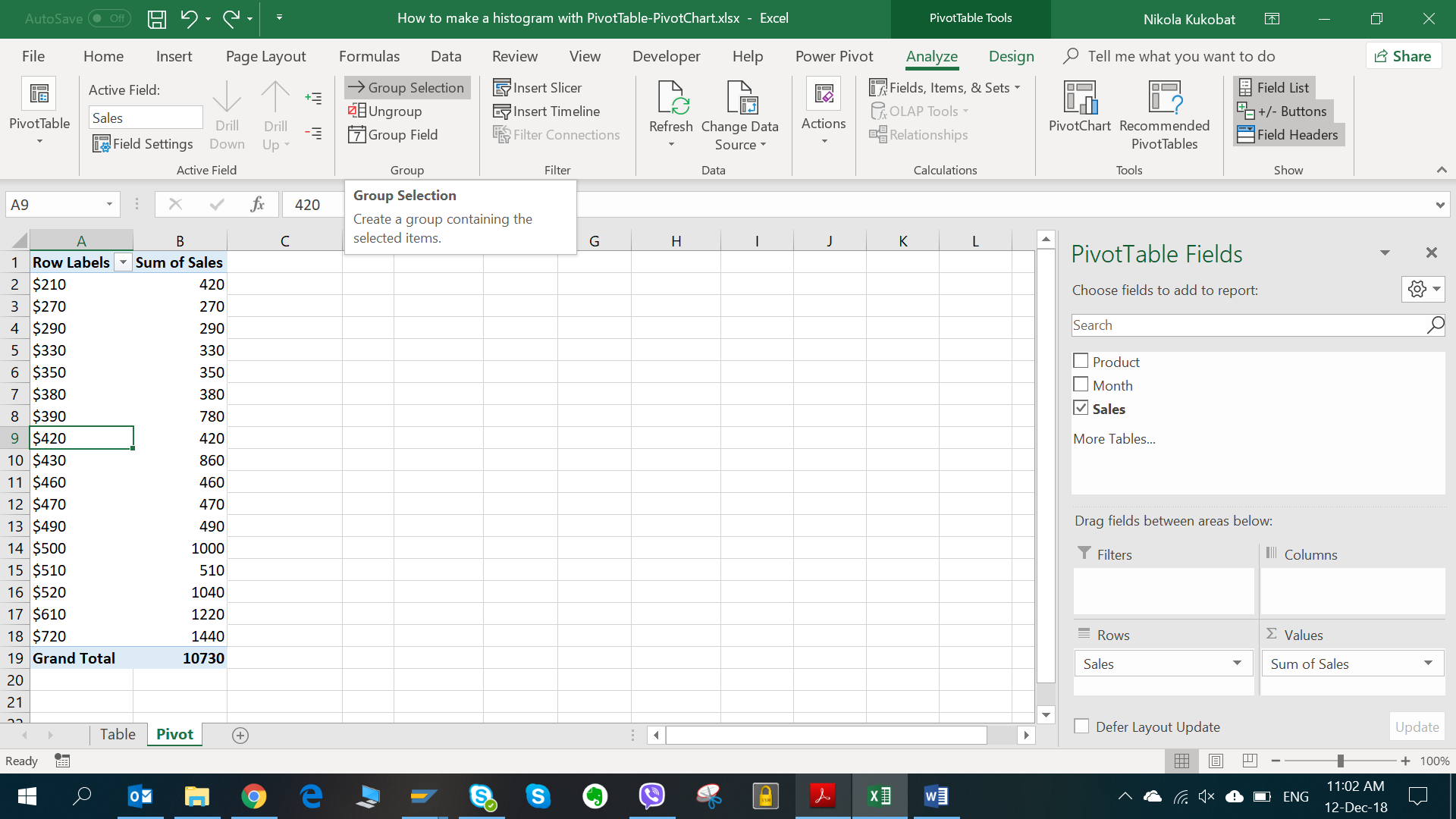Open PivotTable Fields pane options arrow
Viewport: 1456px width, 819px height.
pos(1385,253)
